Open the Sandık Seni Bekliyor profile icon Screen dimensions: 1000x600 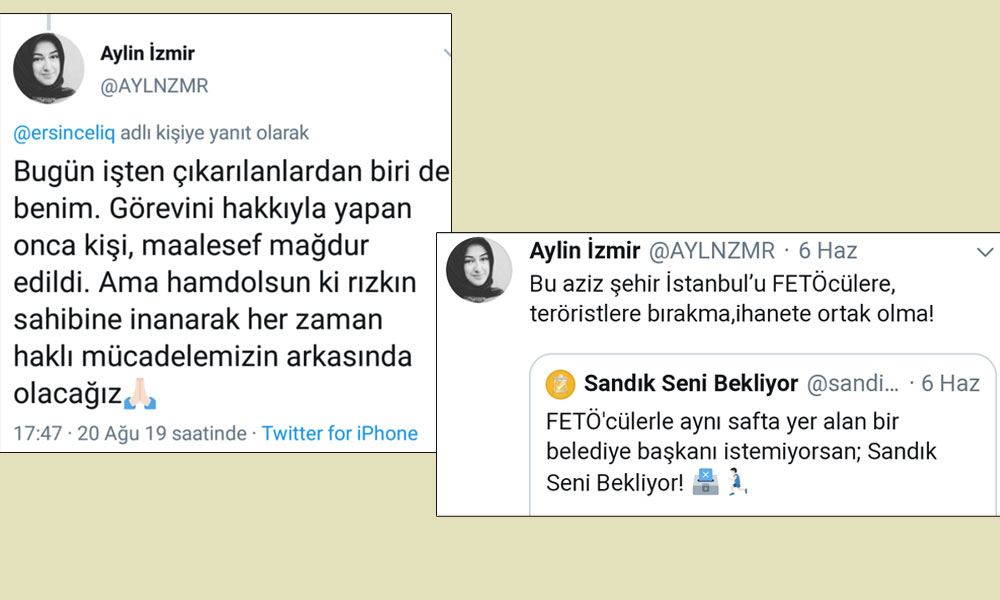point(559,383)
